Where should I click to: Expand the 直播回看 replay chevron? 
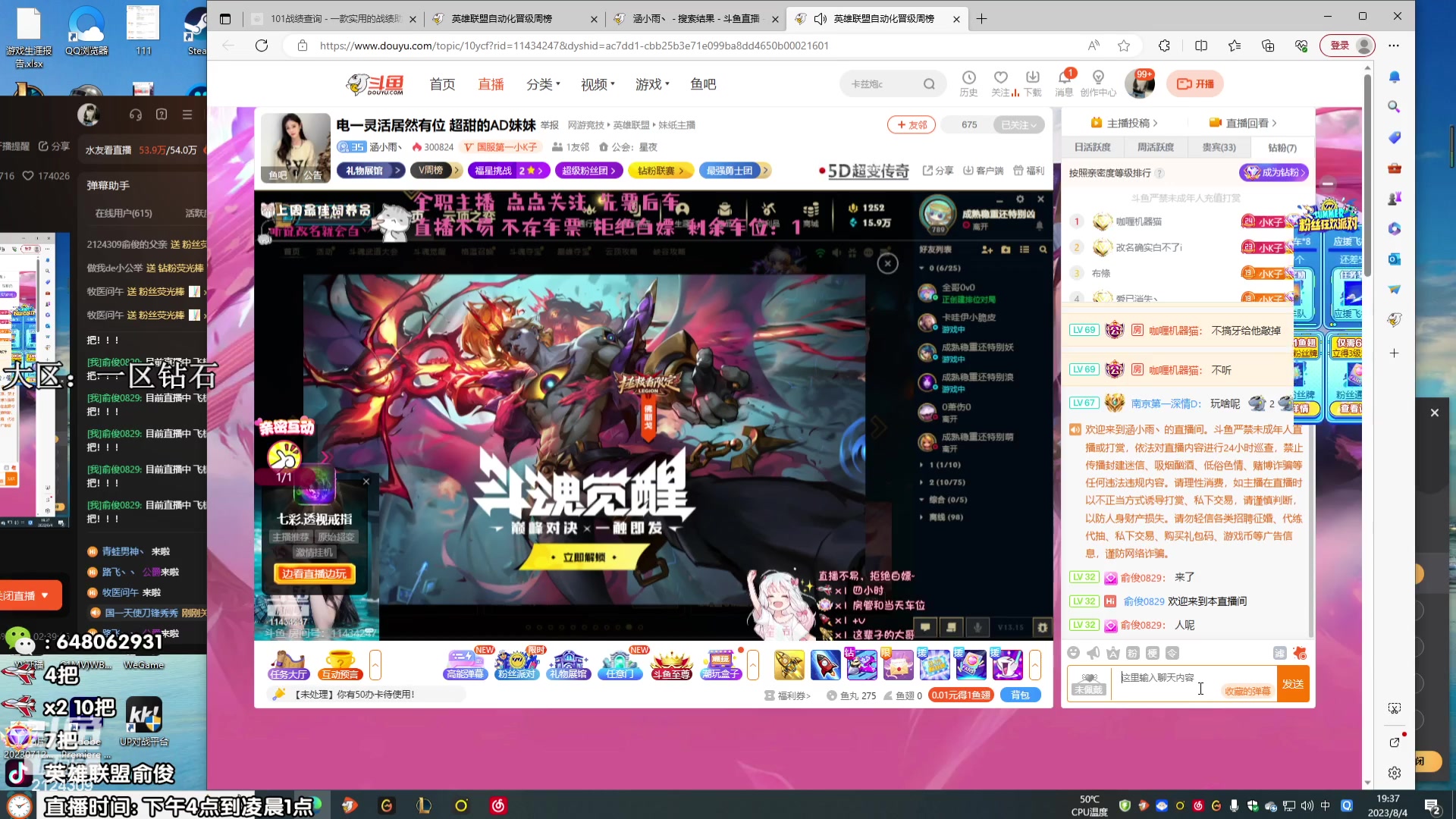tap(1274, 123)
